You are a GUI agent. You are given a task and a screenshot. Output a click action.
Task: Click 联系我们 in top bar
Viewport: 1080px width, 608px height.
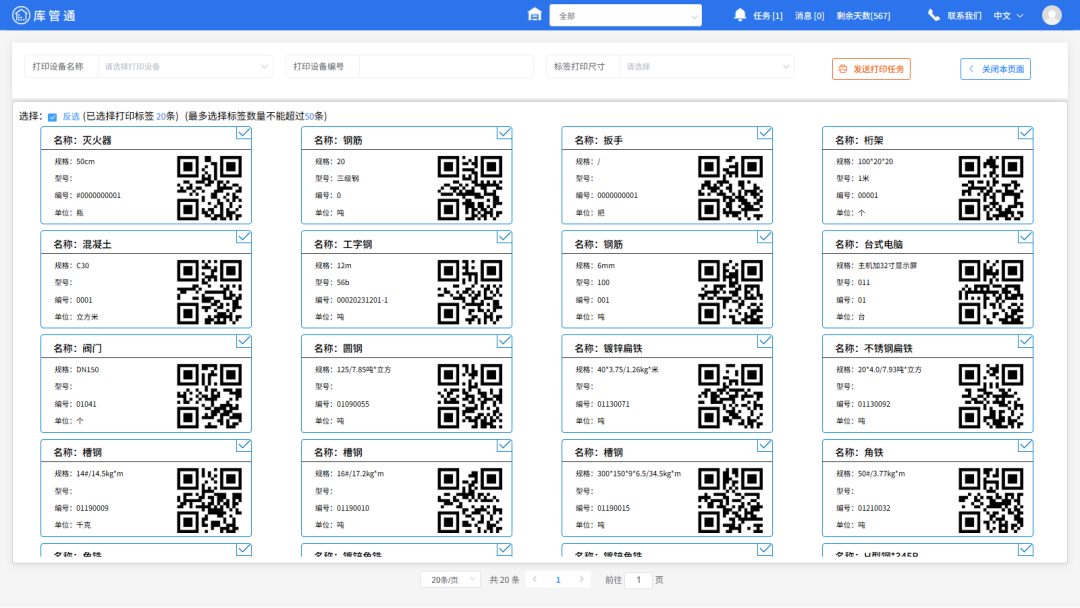pos(964,16)
